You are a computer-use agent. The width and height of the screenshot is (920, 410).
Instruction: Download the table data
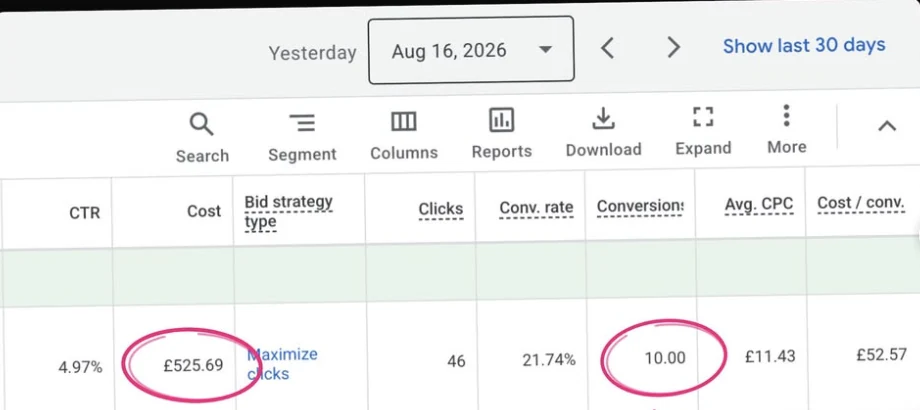603,134
